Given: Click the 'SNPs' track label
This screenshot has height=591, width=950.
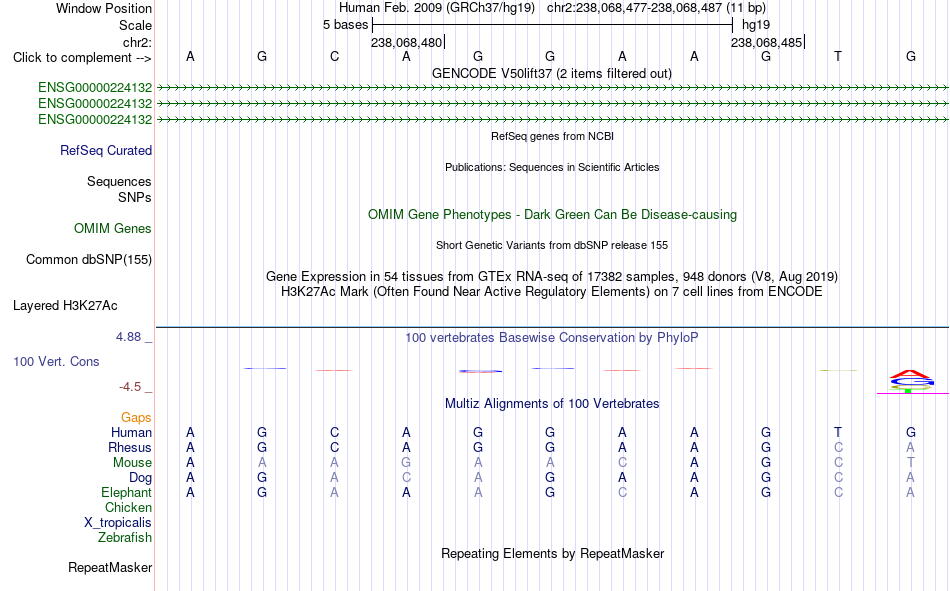Looking at the screenshot, I should 135,198.
